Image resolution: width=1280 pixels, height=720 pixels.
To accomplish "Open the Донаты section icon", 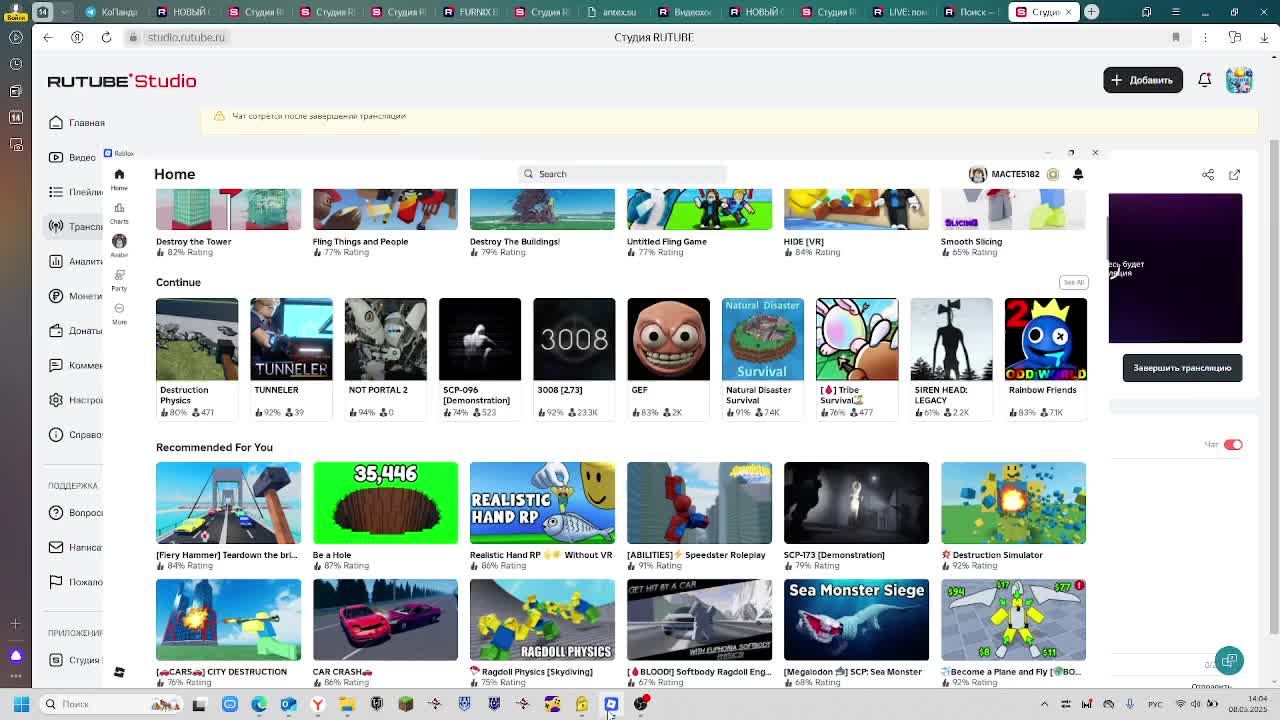I will click(x=56, y=330).
